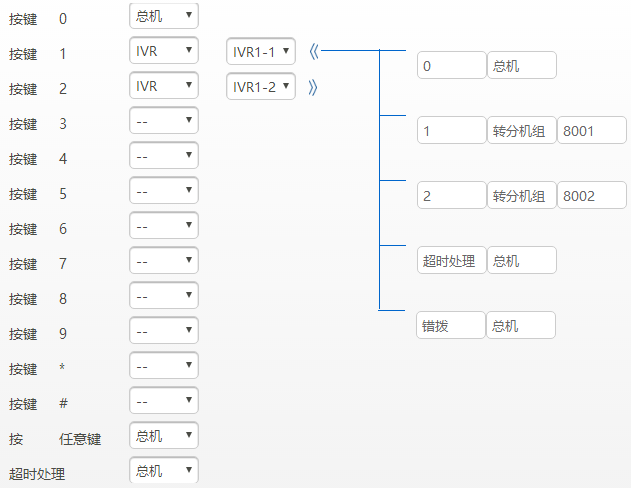Click the 超时处理 field in IVR tree
This screenshot has width=631, height=488.
tap(451, 261)
